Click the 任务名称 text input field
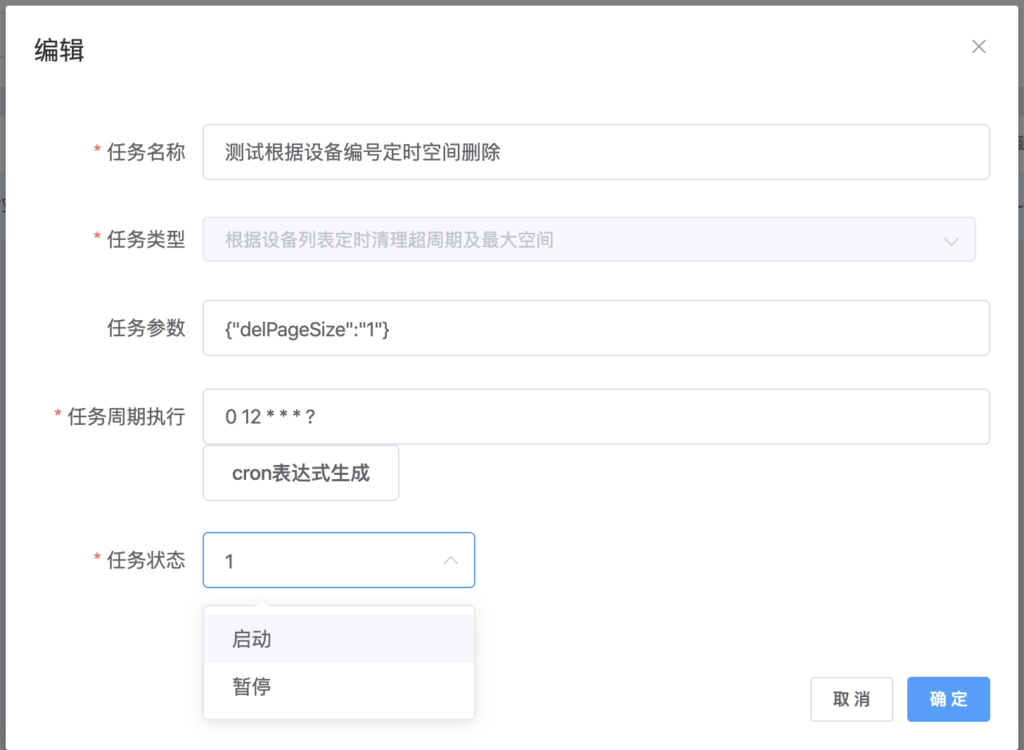The width and height of the screenshot is (1024, 750). pos(595,152)
